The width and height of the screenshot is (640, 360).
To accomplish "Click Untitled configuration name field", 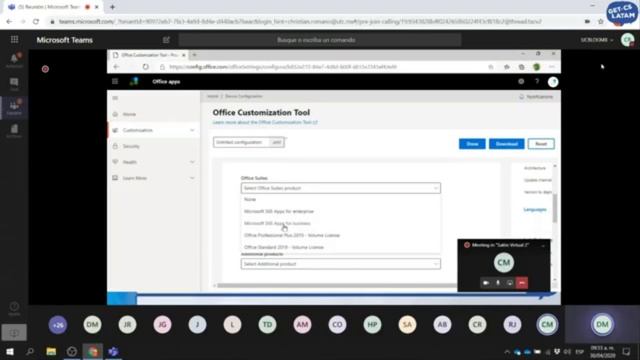I will (241, 142).
